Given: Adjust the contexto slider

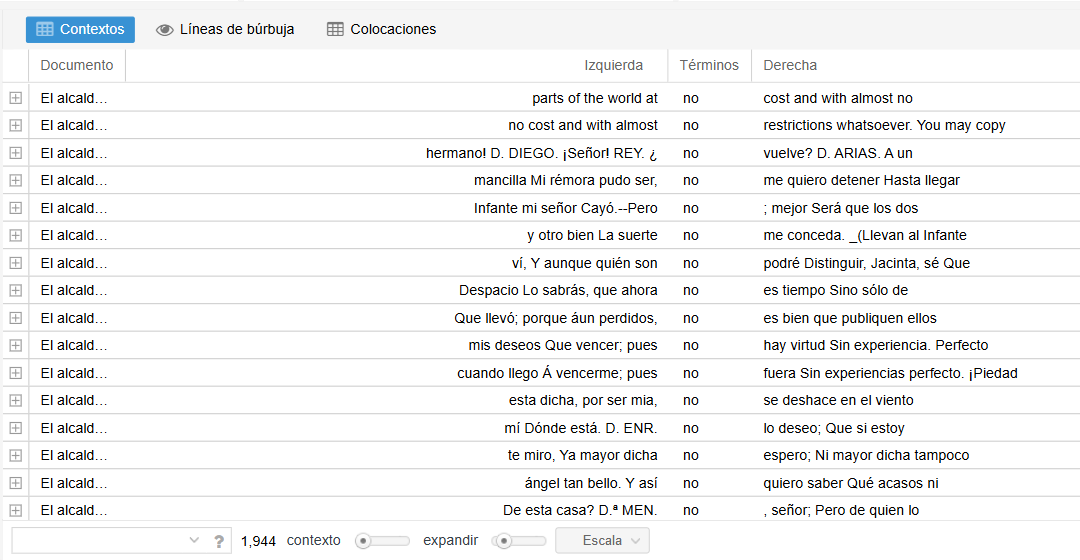Looking at the screenshot, I should [x=382, y=541].
